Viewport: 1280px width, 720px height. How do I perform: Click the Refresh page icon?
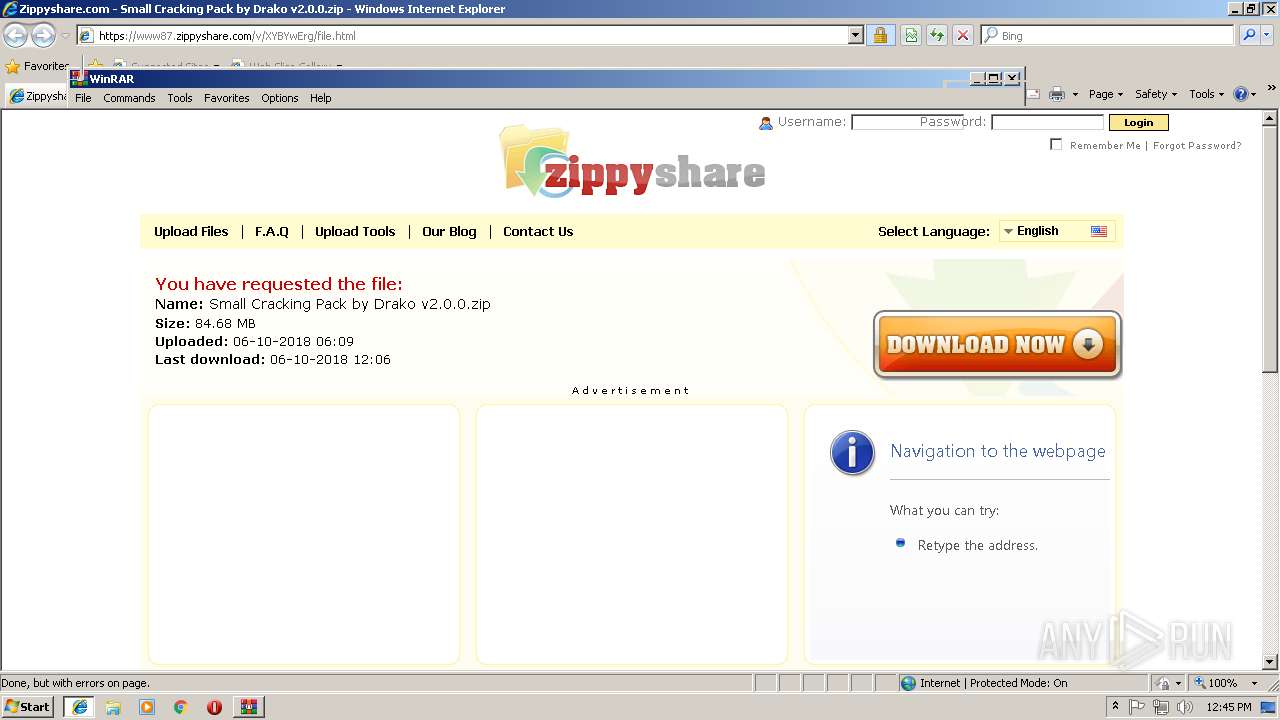pos(937,35)
